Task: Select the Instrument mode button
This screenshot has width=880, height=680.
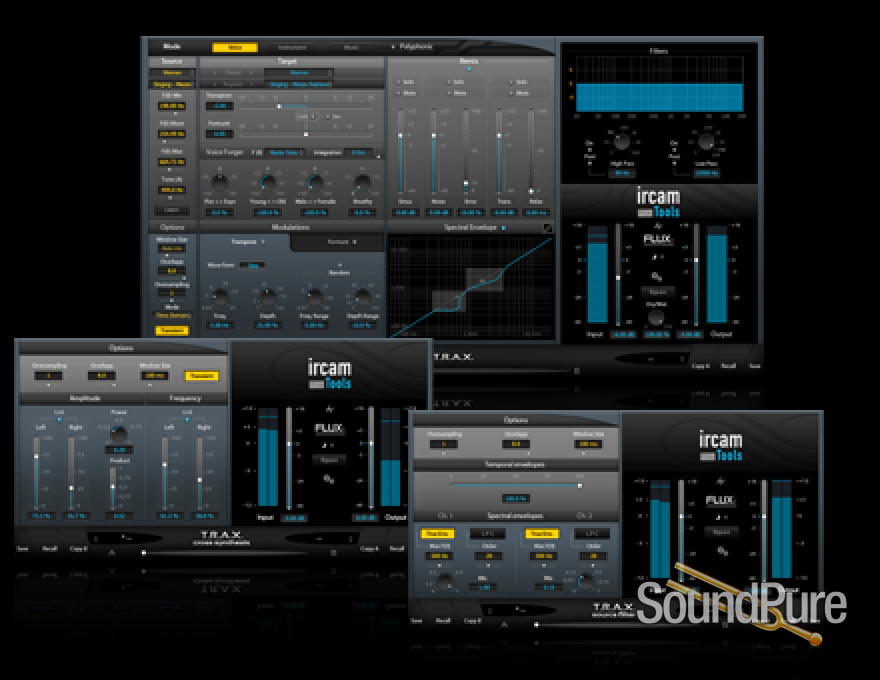Action: coord(292,48)
